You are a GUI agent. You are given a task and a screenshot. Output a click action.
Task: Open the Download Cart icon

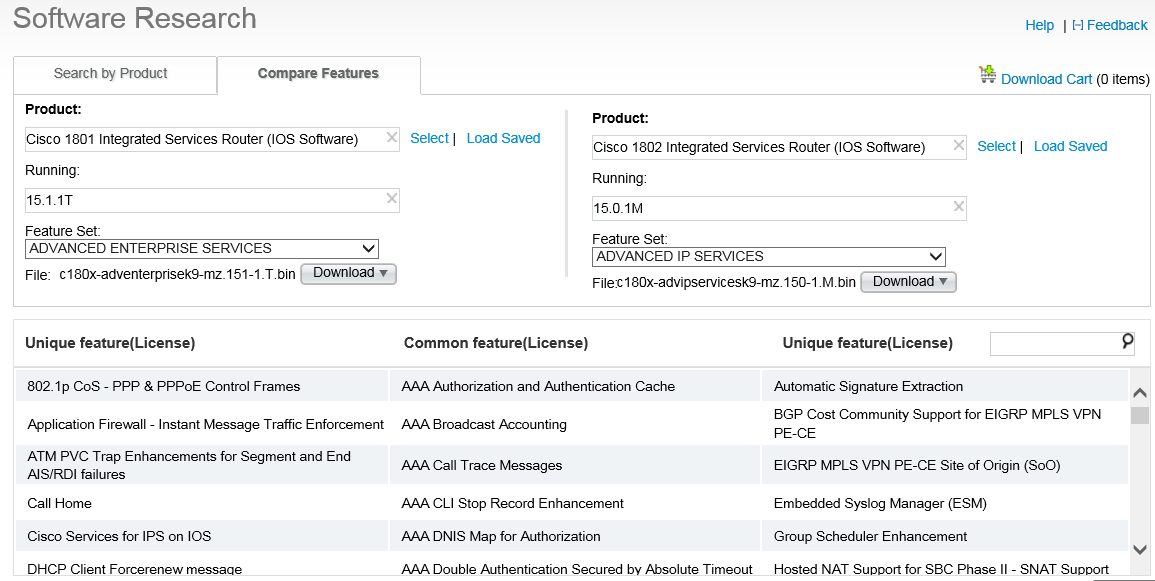coord(987,74)
